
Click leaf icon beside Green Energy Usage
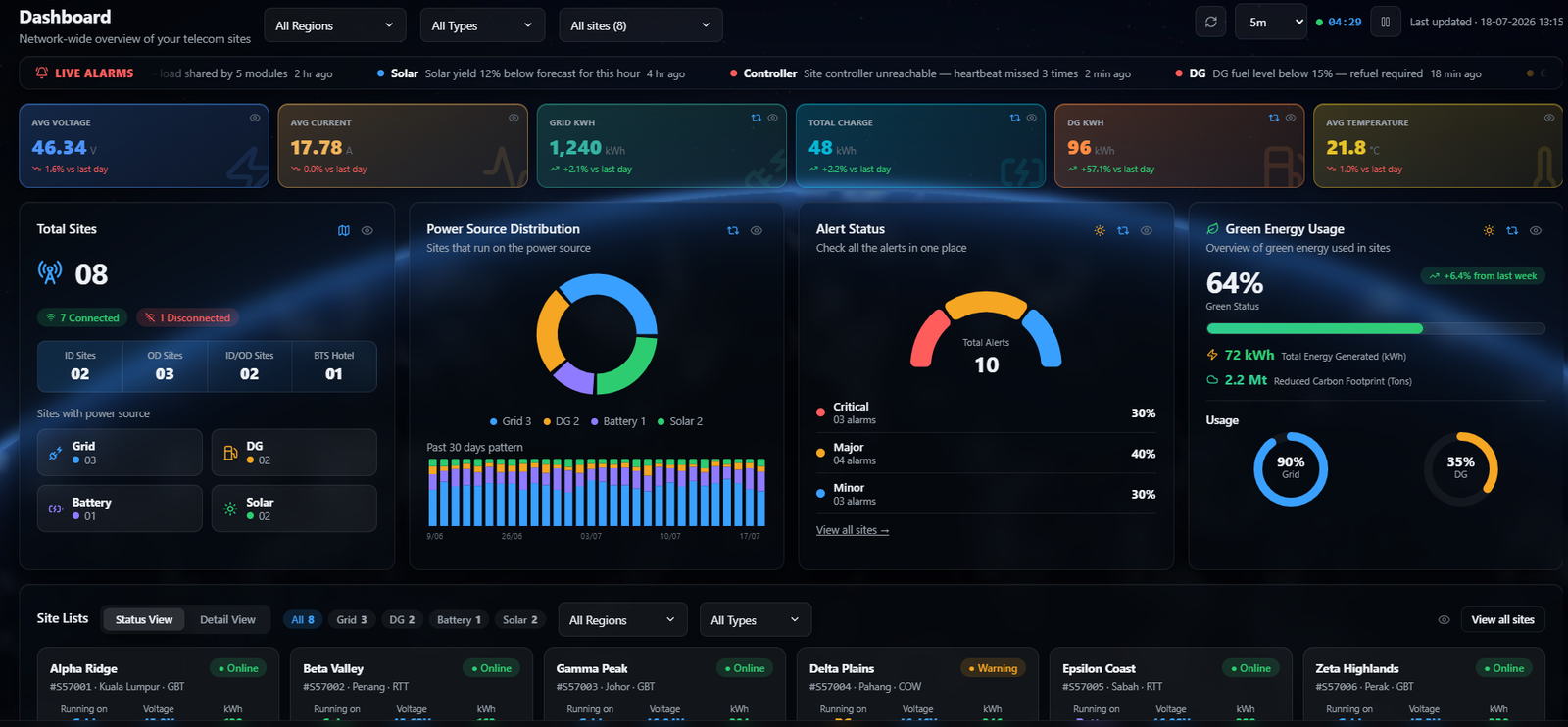coord(1212,229)
